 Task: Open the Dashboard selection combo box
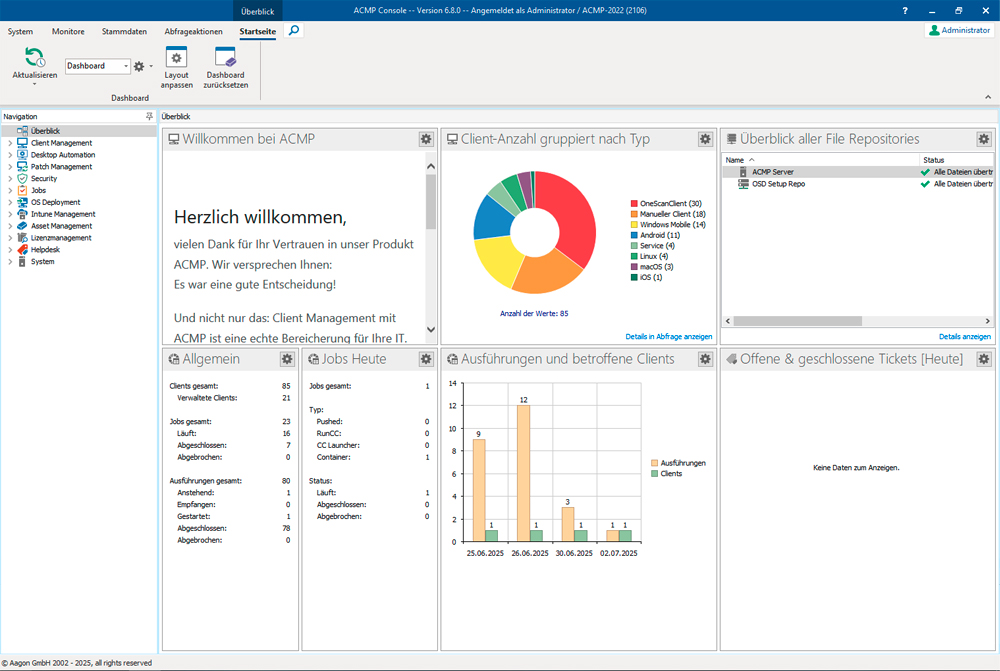pos(98,66)
